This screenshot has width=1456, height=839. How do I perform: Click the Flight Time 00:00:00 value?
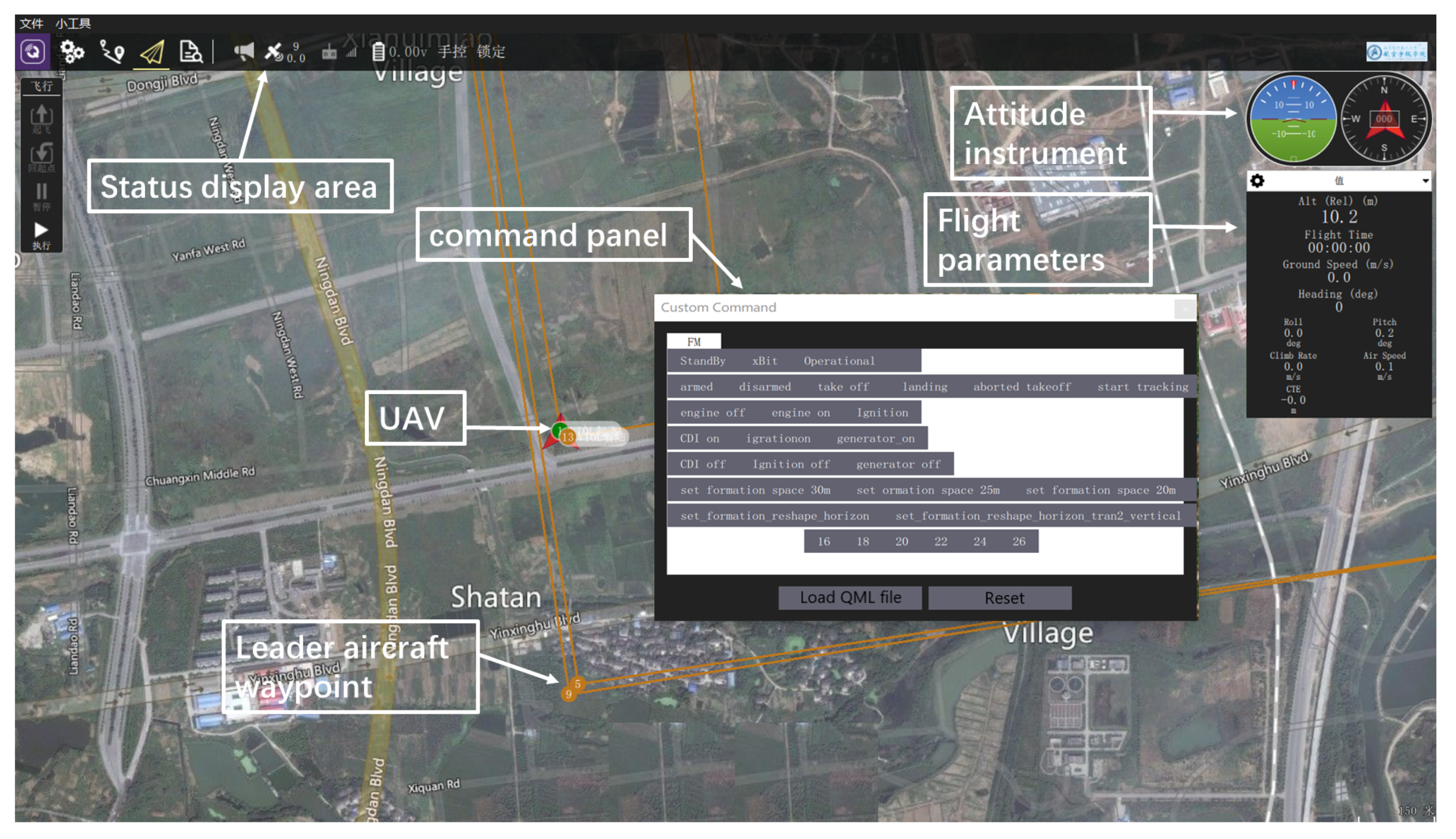[x=1339, y=248]
